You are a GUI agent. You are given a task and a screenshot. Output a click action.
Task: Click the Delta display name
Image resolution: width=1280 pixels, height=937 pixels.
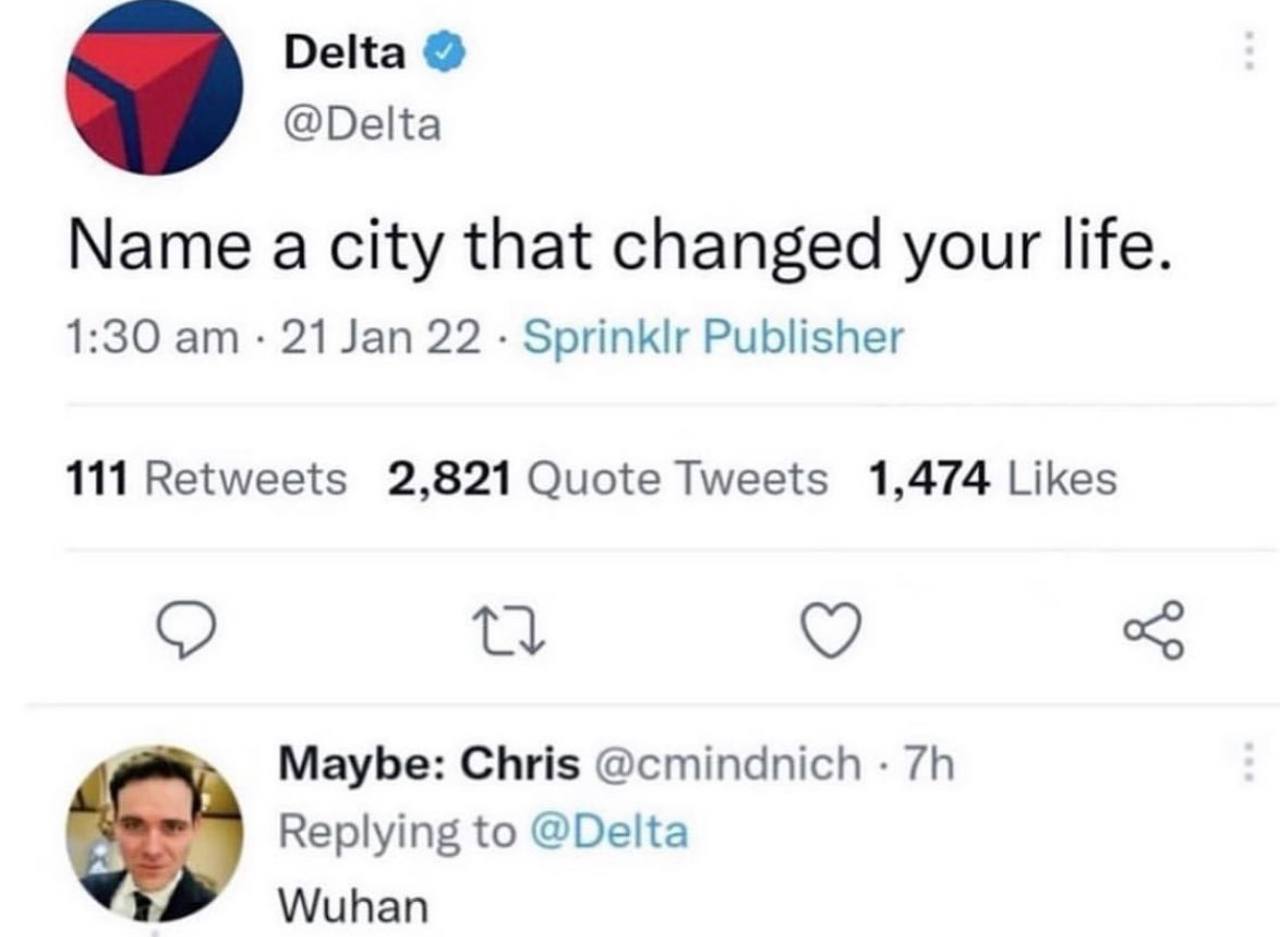(x=345, y=53)
